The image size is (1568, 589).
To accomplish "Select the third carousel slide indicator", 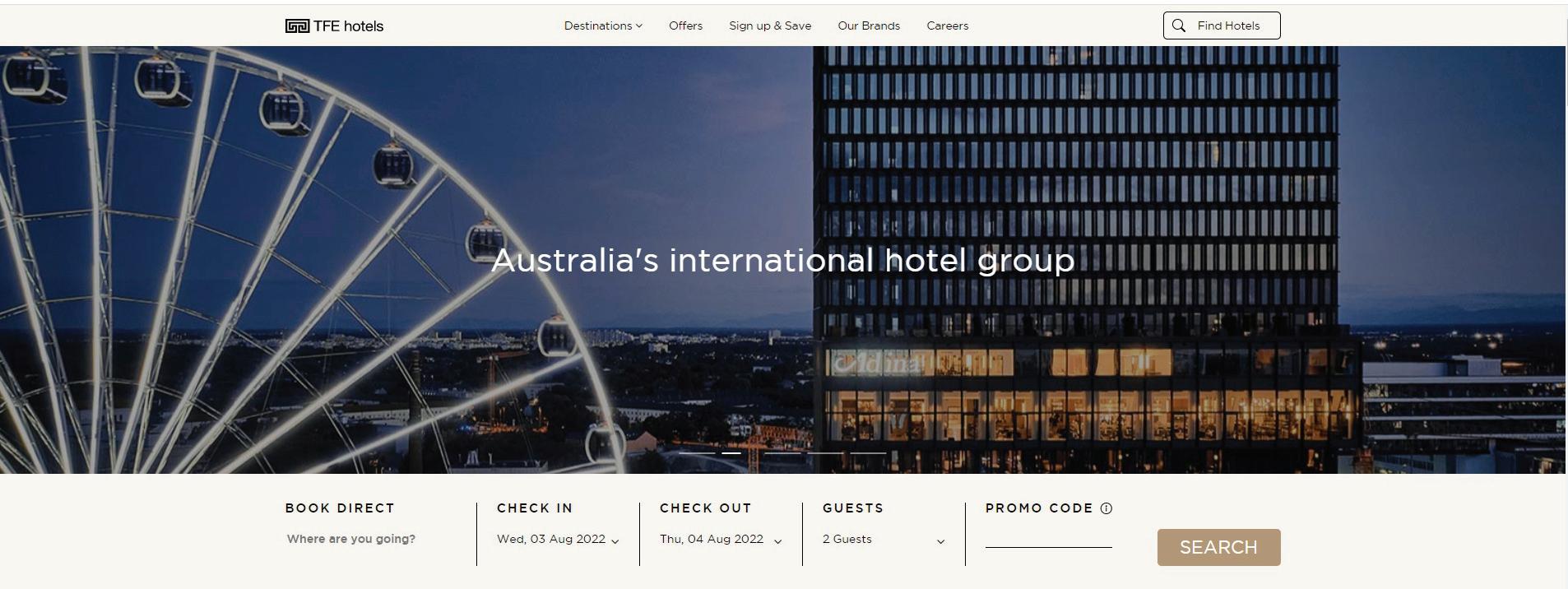I will (x=782, y=453).
